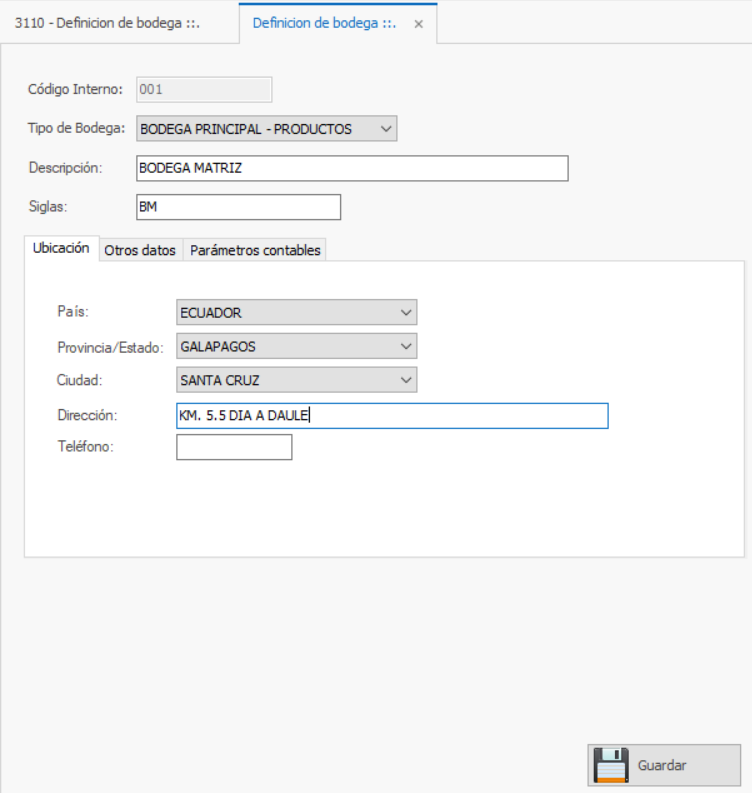Switch to the Parámetros contables tab
Image resolution: width=752 pixels, height=793 pixels.
click(x=255, y=250)
